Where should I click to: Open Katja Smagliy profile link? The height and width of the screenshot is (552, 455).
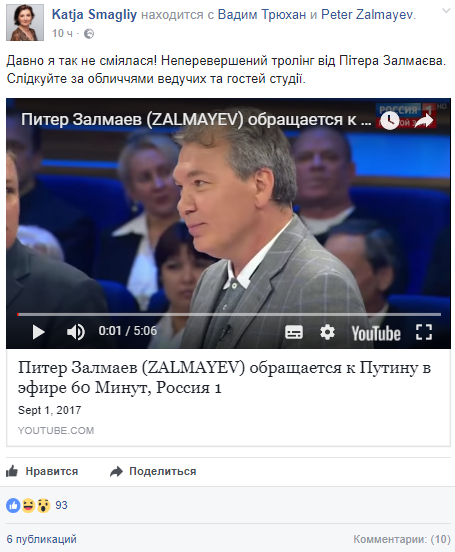pos(94,14)
